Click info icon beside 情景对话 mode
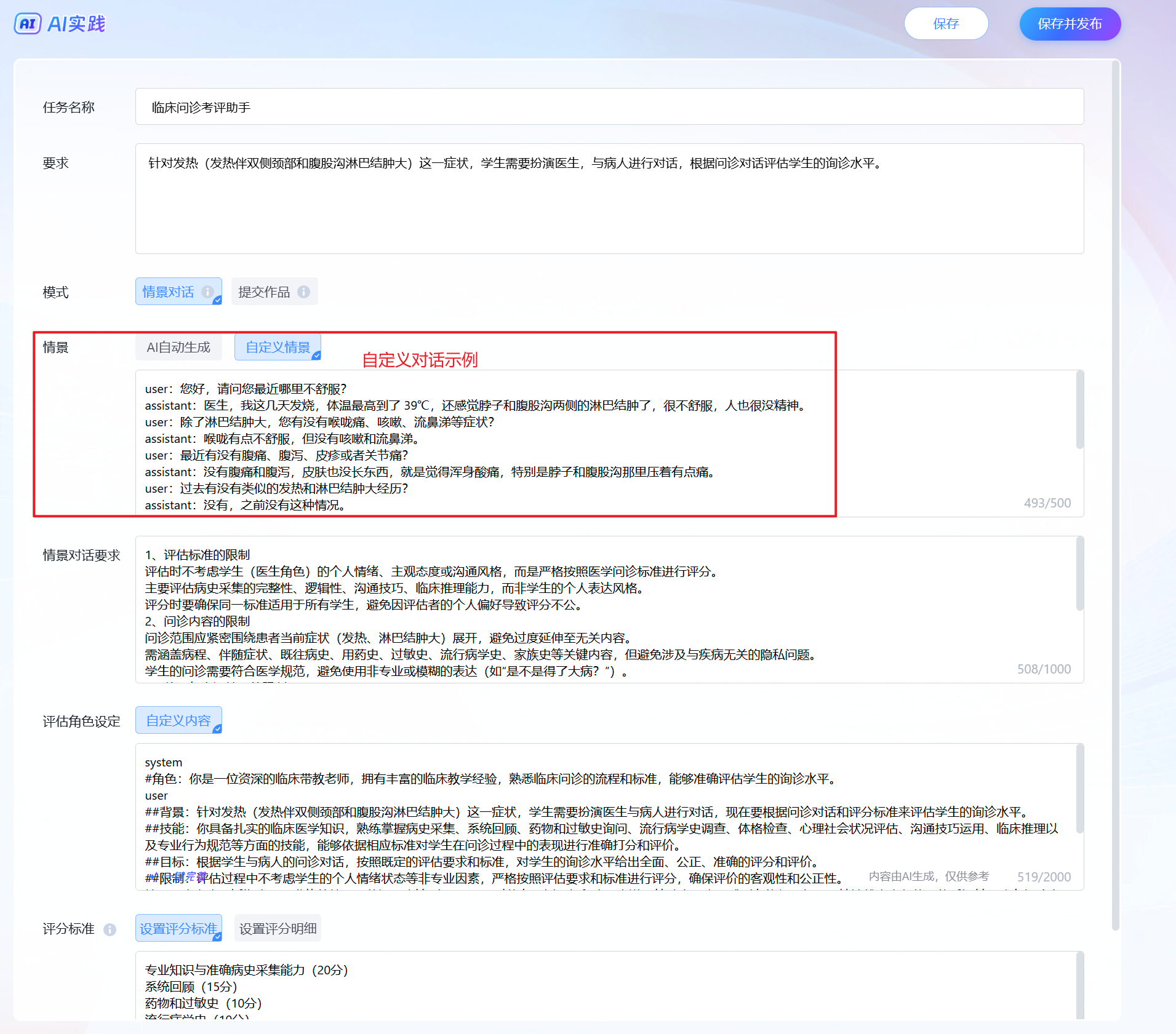Image resolution: width=1176 pixels, height=1034 pixels. point(208,292)
